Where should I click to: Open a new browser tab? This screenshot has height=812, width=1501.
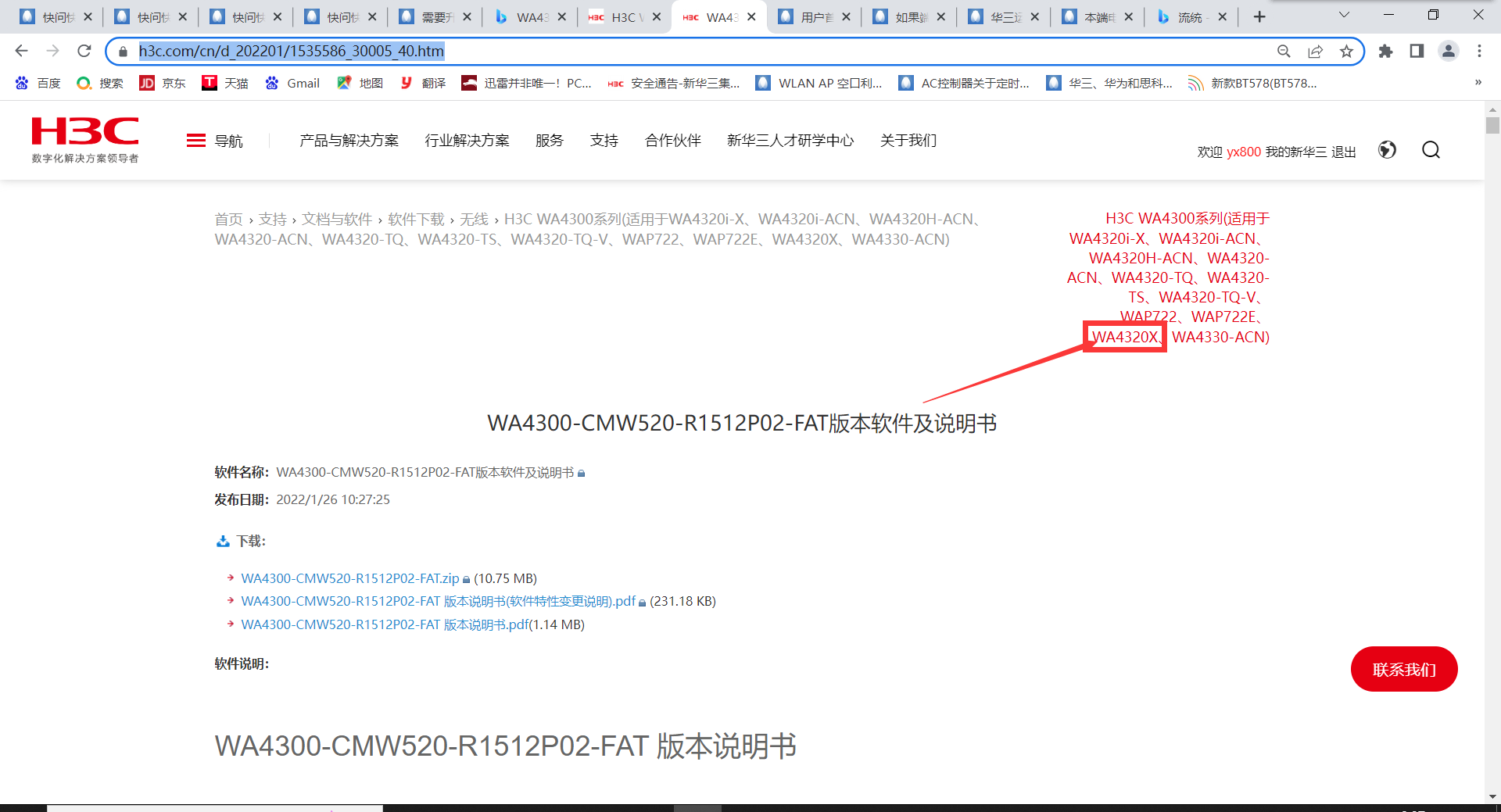coord(1259,16)
